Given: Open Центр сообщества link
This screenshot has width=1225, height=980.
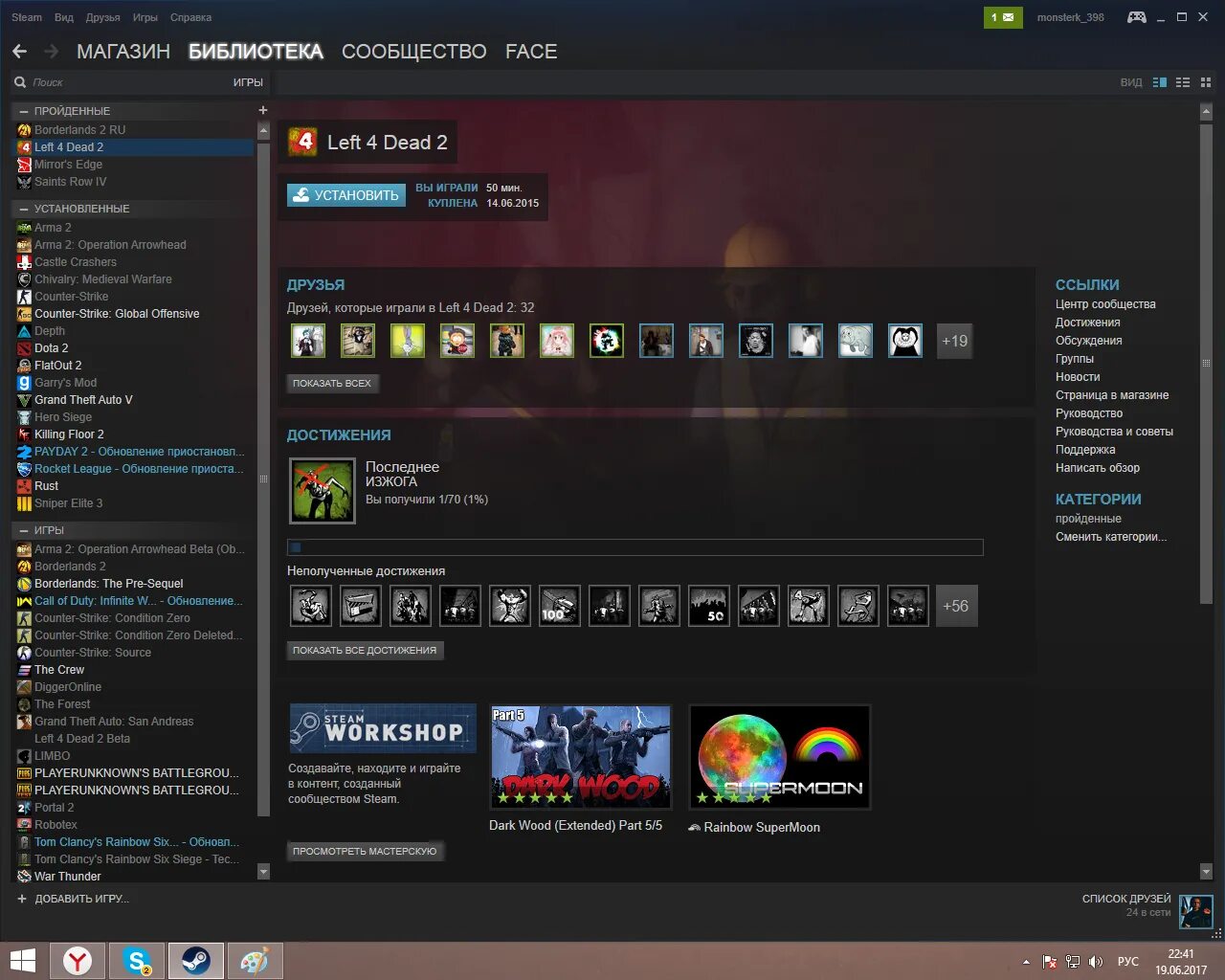Looking at the screenshot, I should click(1105, 304).
